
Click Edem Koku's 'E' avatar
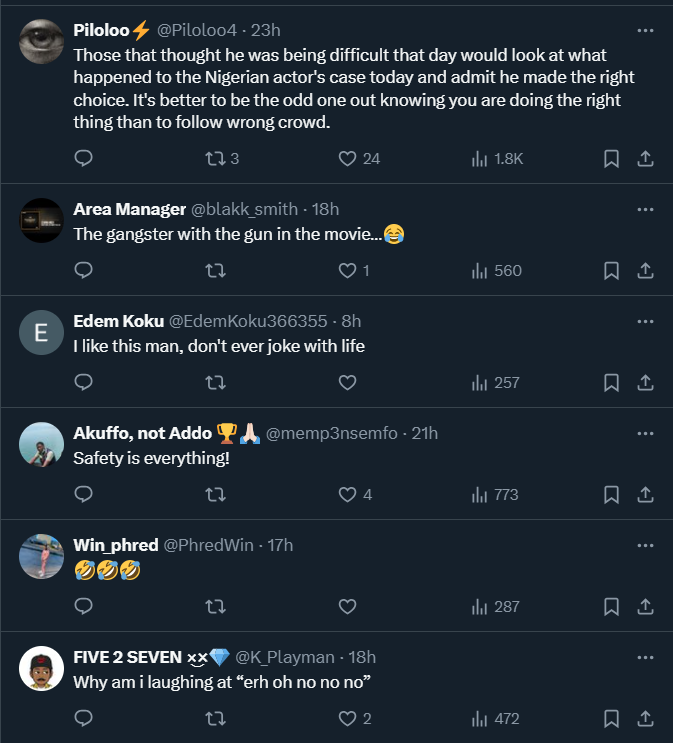click(x=41, y=335)
